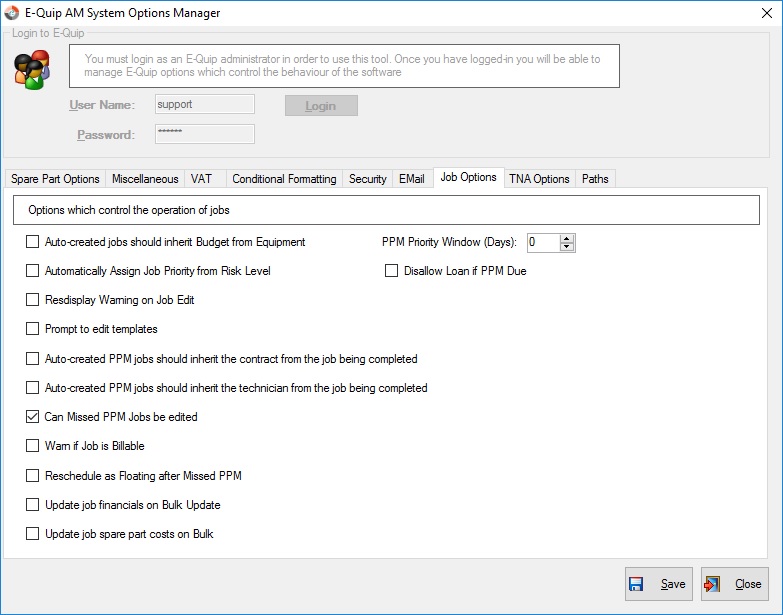The height and width of the screenshot is (615, 783).
Task: Switch to TNA Options tab
Action: point(539,179)
